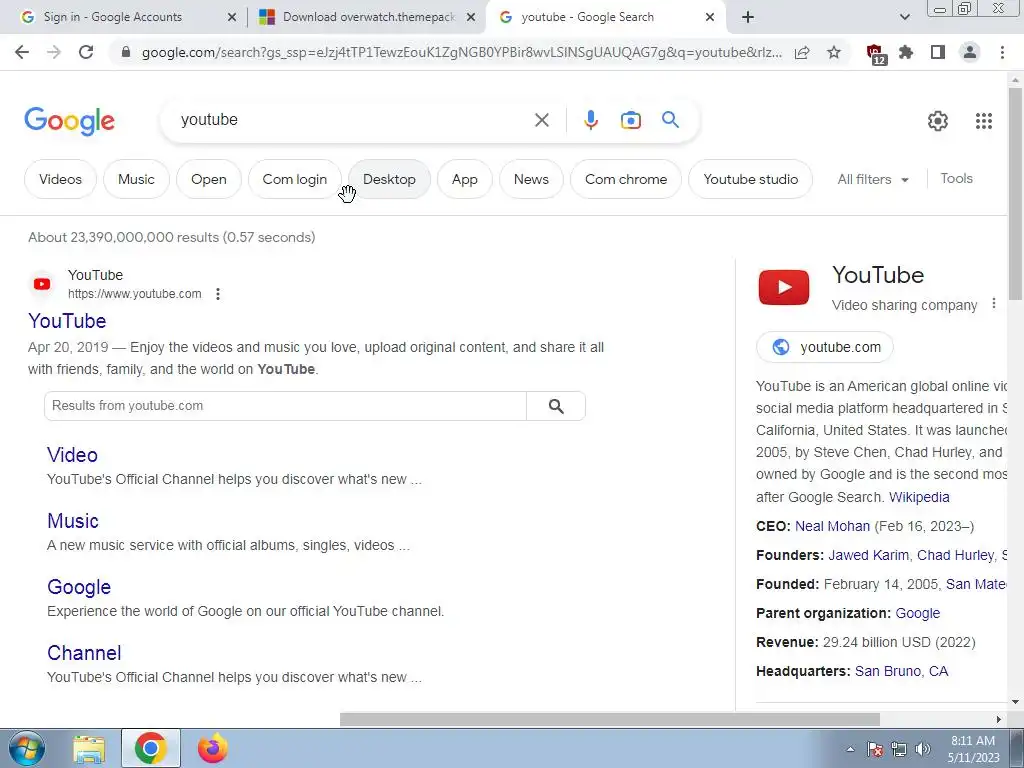
Task: Open the youtube.com button in knowledge panel
Action: tap(825, 347)
